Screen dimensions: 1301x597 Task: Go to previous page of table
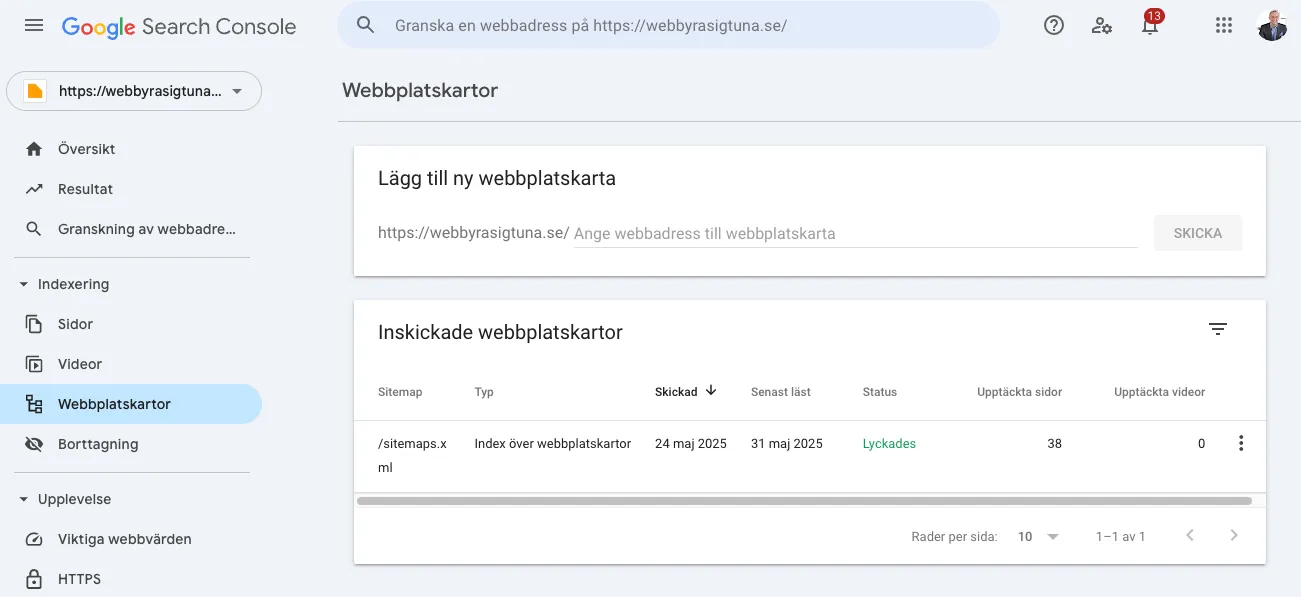point(1190,536)
